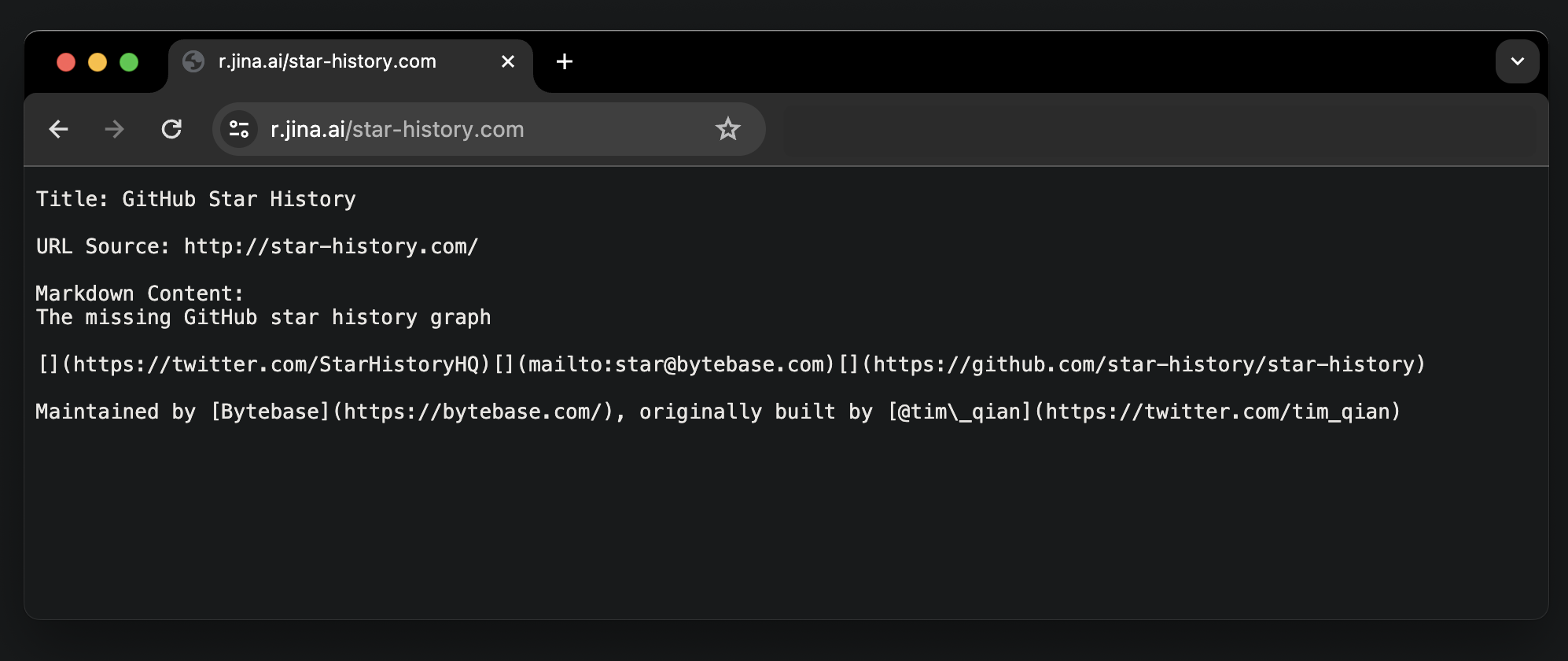The height and width of the screenshot is (661, 1568).
Task: Click the browser back arrow
Action: click(59, 129)
